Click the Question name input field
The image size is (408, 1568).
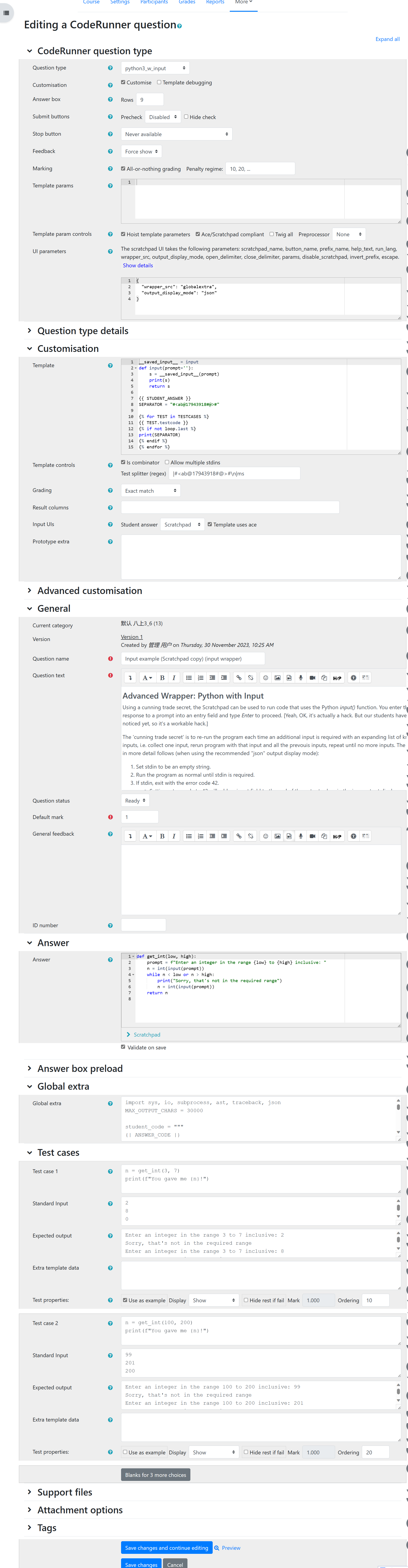click(192, 659)
